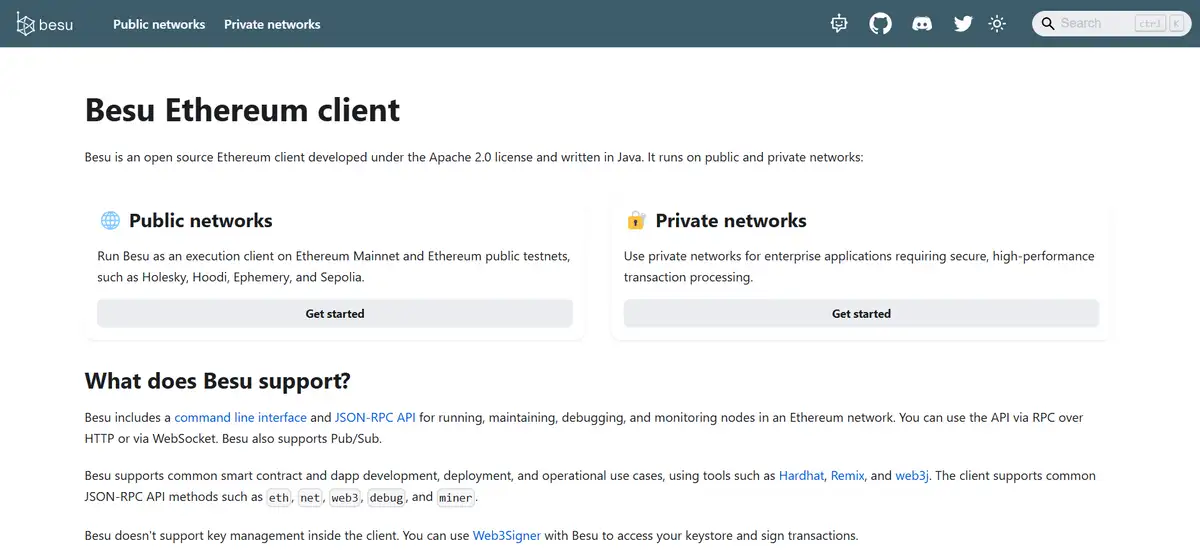Follow the Hardhat link
The image size is (1200, 552).
(802, 476)
